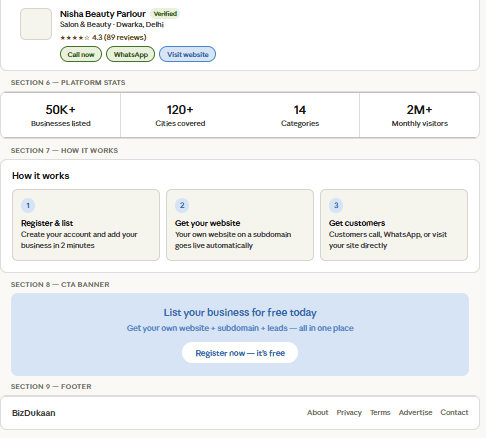This screenshot has height=438, width=486.
Task: Click the Section 6 — Platform Stats label
Action: click(68, 83)
